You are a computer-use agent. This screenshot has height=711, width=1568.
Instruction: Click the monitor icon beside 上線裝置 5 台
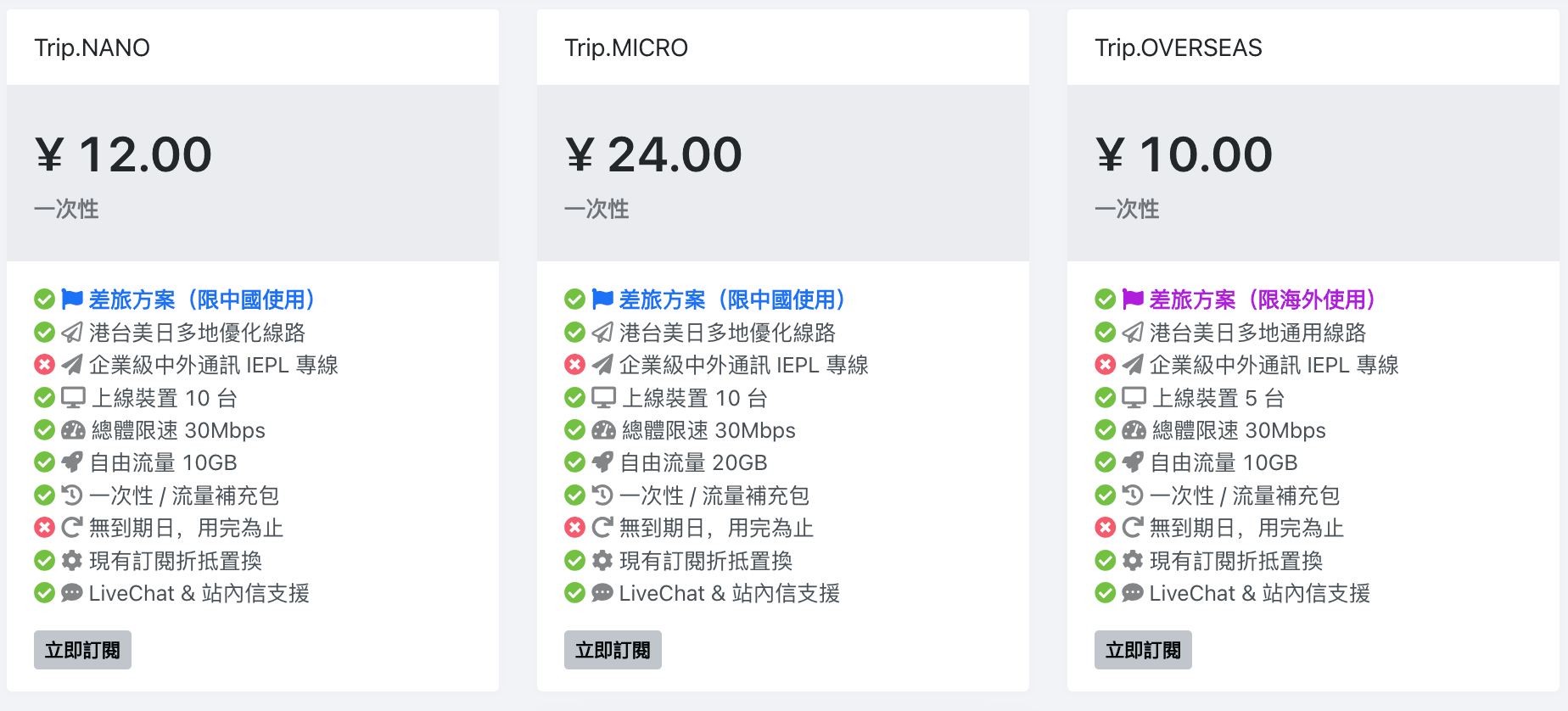click(x=1134, y=397)
